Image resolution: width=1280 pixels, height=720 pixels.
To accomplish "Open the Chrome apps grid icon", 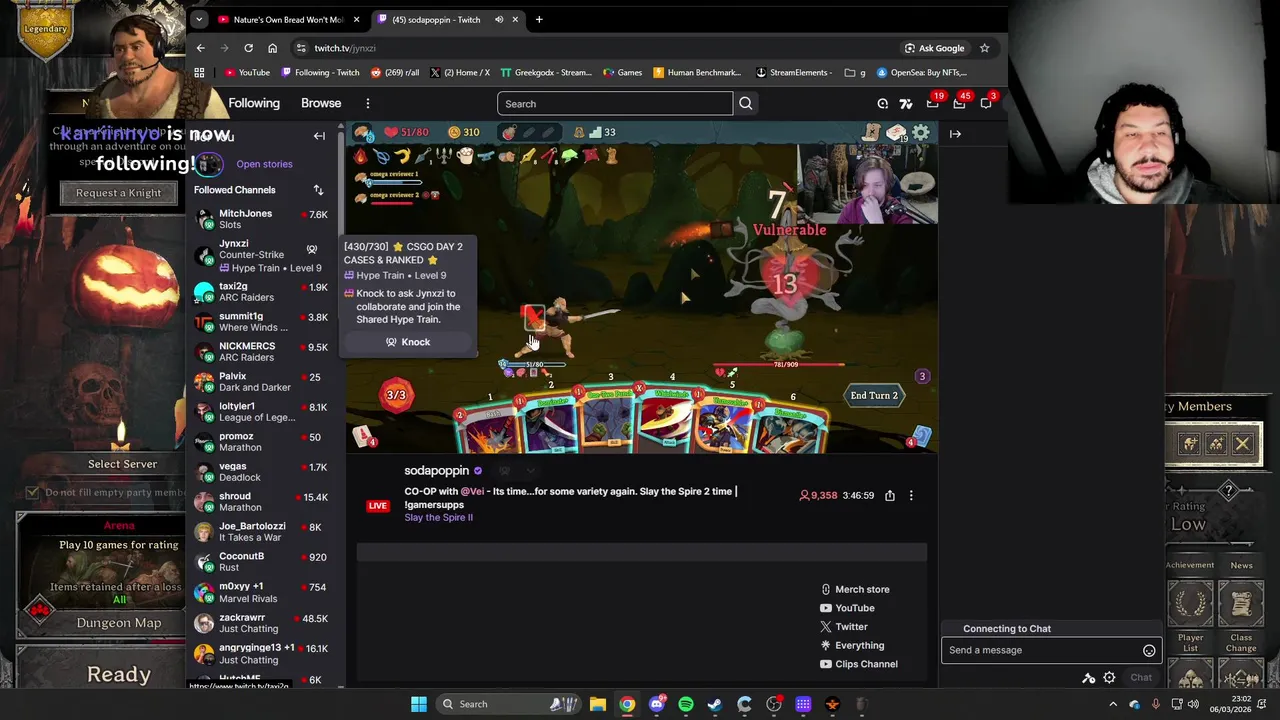I will [x=199, y=72].
